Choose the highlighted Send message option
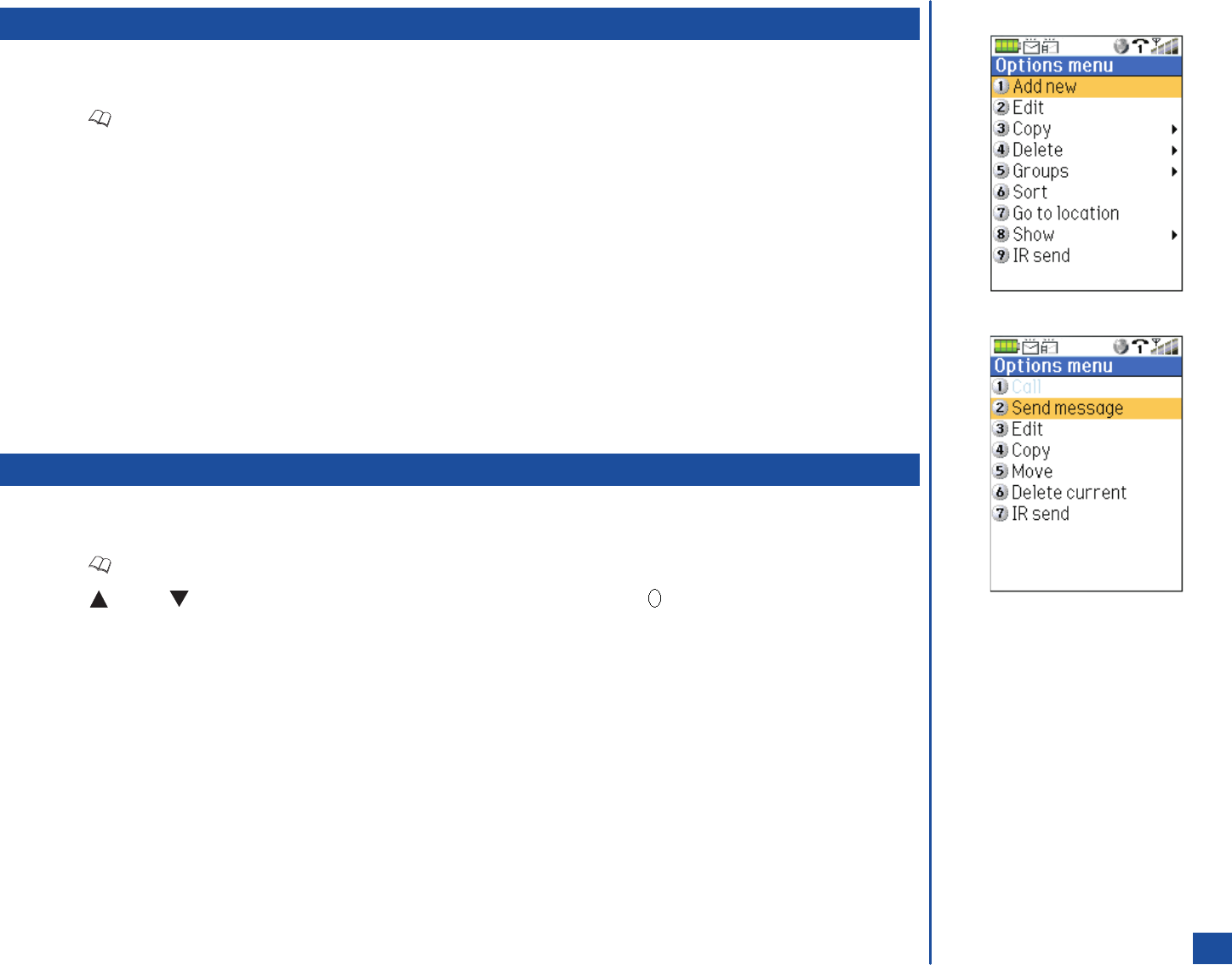The height and width of the screenshot is (965, 1232). click(1087, 408)
